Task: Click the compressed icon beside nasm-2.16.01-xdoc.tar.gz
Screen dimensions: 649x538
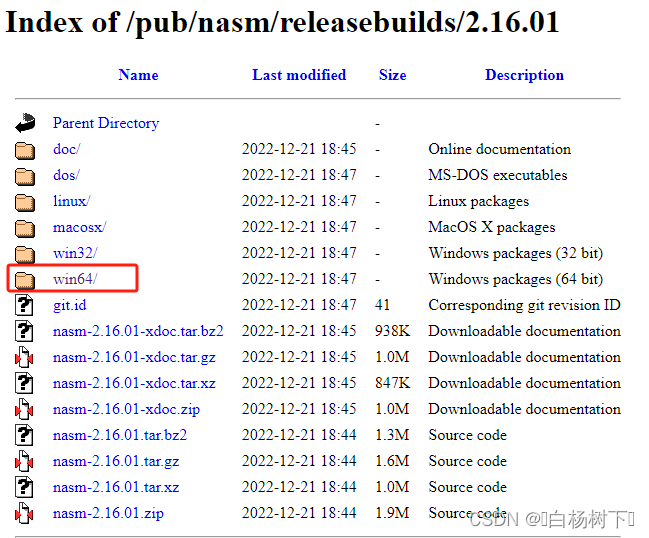Action: (x=24, y=357)
